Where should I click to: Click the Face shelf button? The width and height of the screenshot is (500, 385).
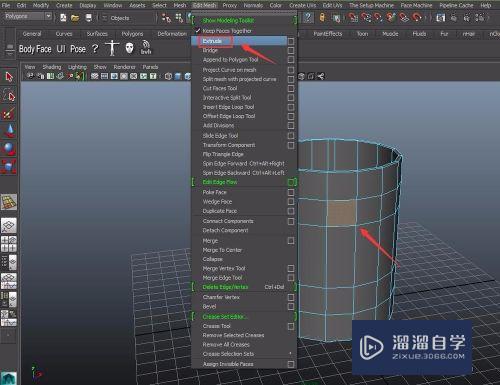(44, 49)
